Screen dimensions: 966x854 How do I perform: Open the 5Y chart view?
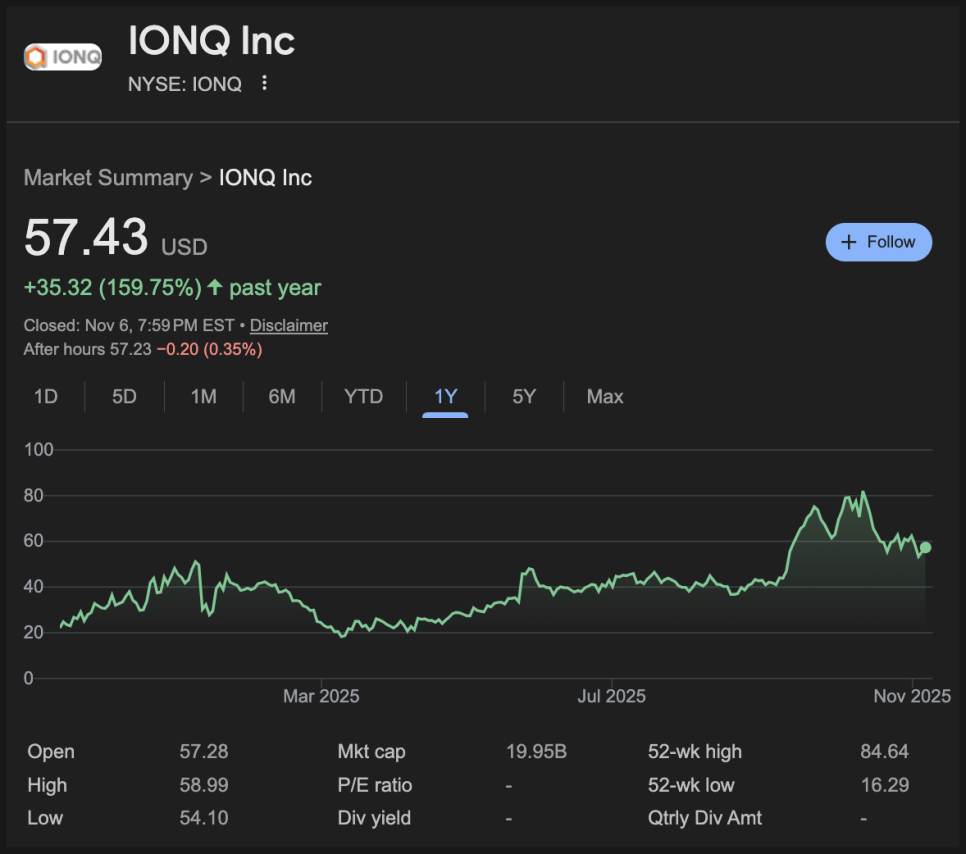(x=524, y=397)
